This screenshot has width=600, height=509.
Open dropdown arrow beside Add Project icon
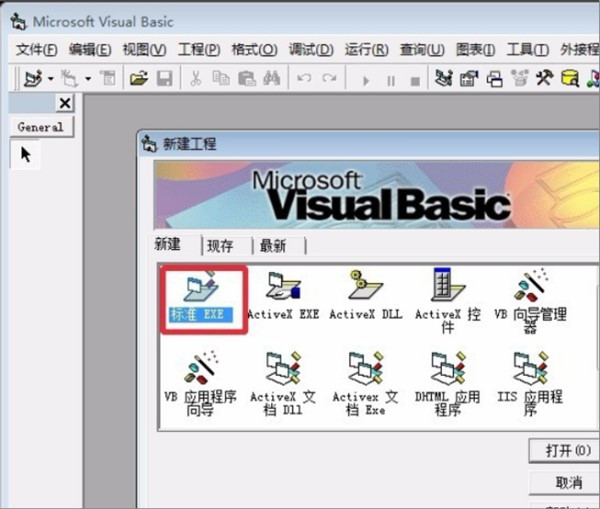51,79
